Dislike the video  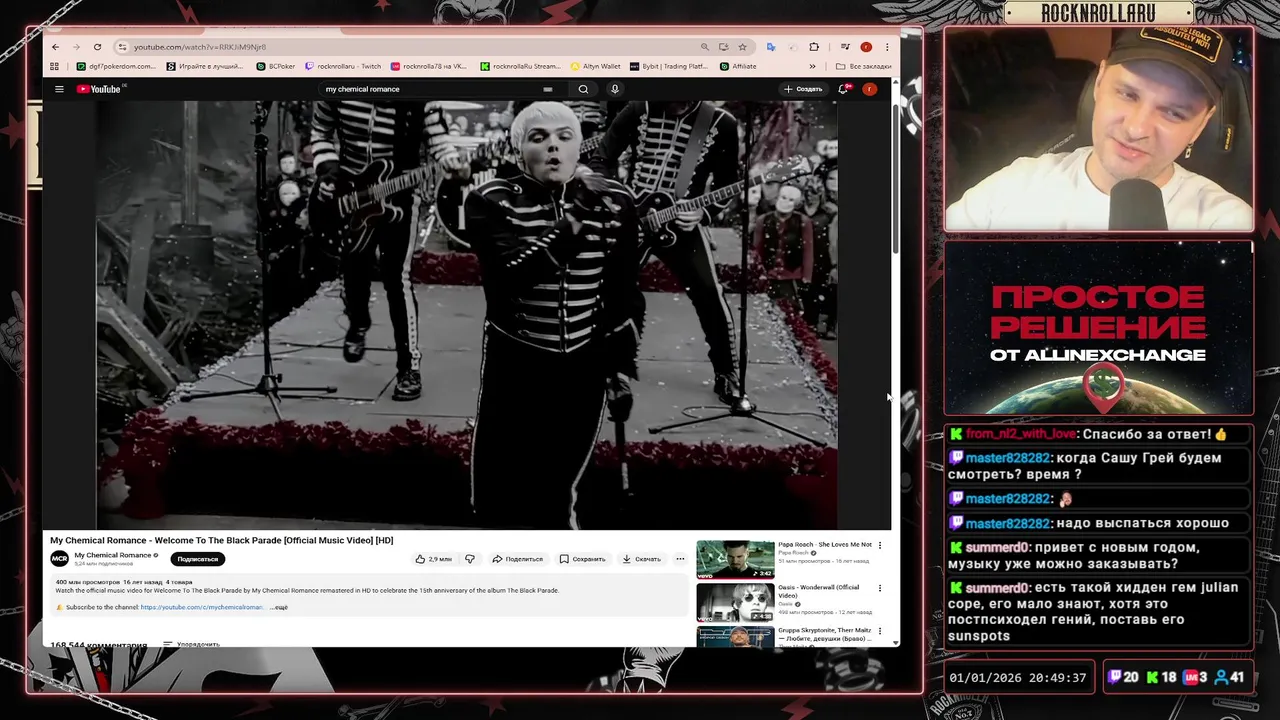(x=470, y=559)
